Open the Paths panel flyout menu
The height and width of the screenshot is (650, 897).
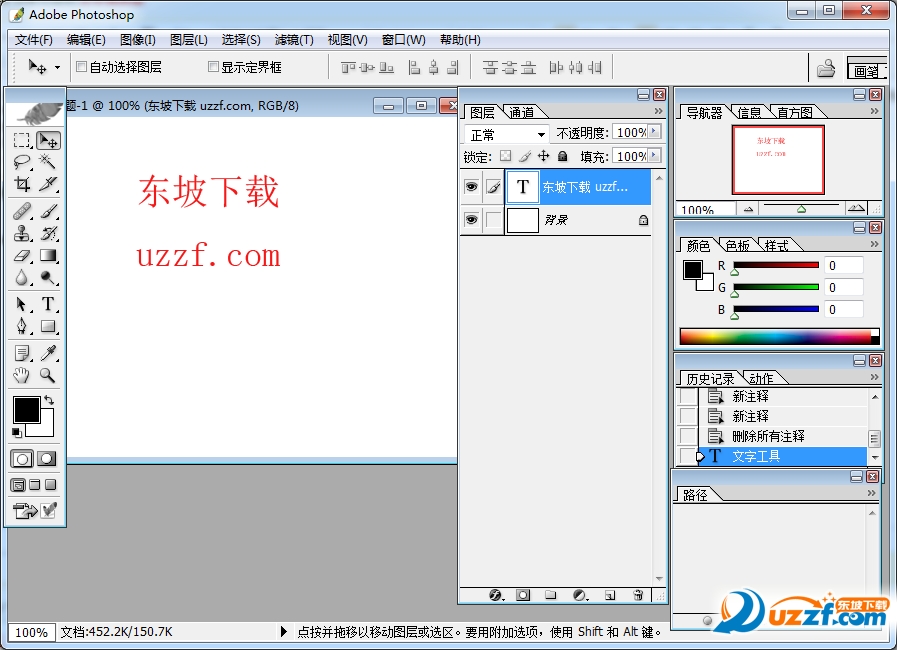point(871,493)
